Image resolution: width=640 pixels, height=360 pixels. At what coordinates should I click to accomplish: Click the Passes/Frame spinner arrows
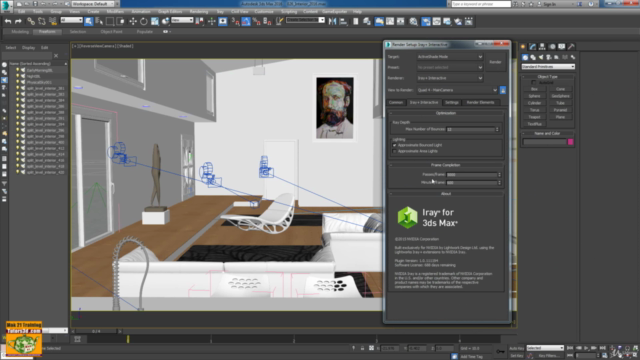coord(499,175)
